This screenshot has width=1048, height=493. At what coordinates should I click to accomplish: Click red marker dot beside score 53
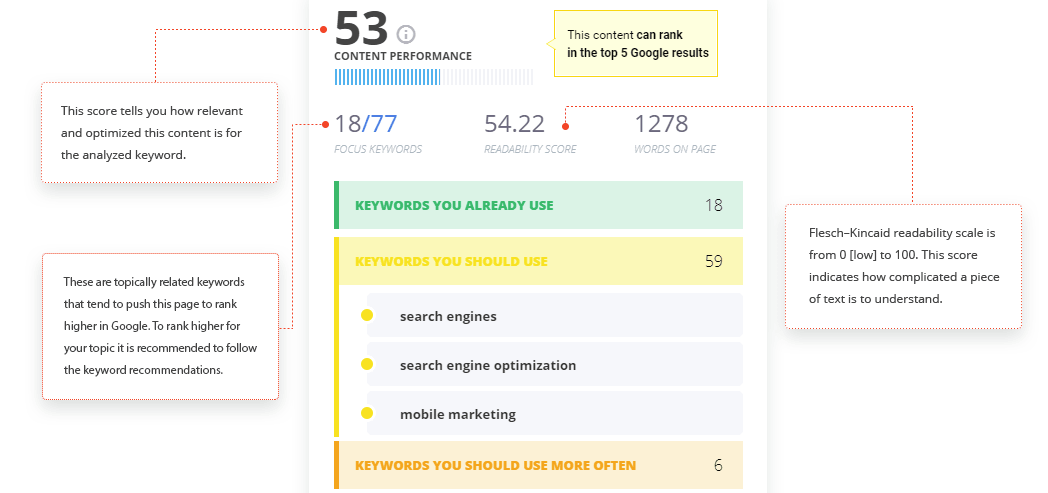[x=323, y=29]
